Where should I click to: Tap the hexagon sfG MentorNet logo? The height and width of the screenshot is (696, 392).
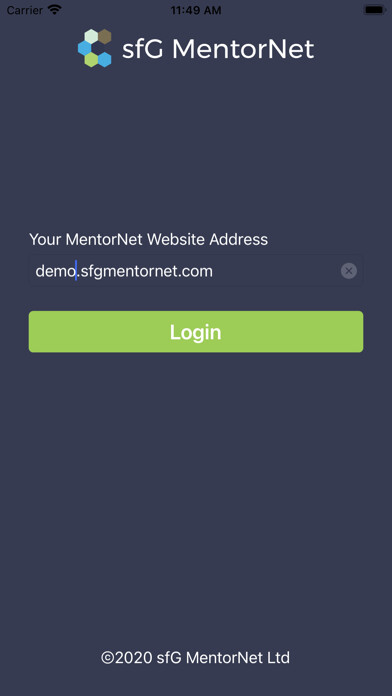[95, 48]
